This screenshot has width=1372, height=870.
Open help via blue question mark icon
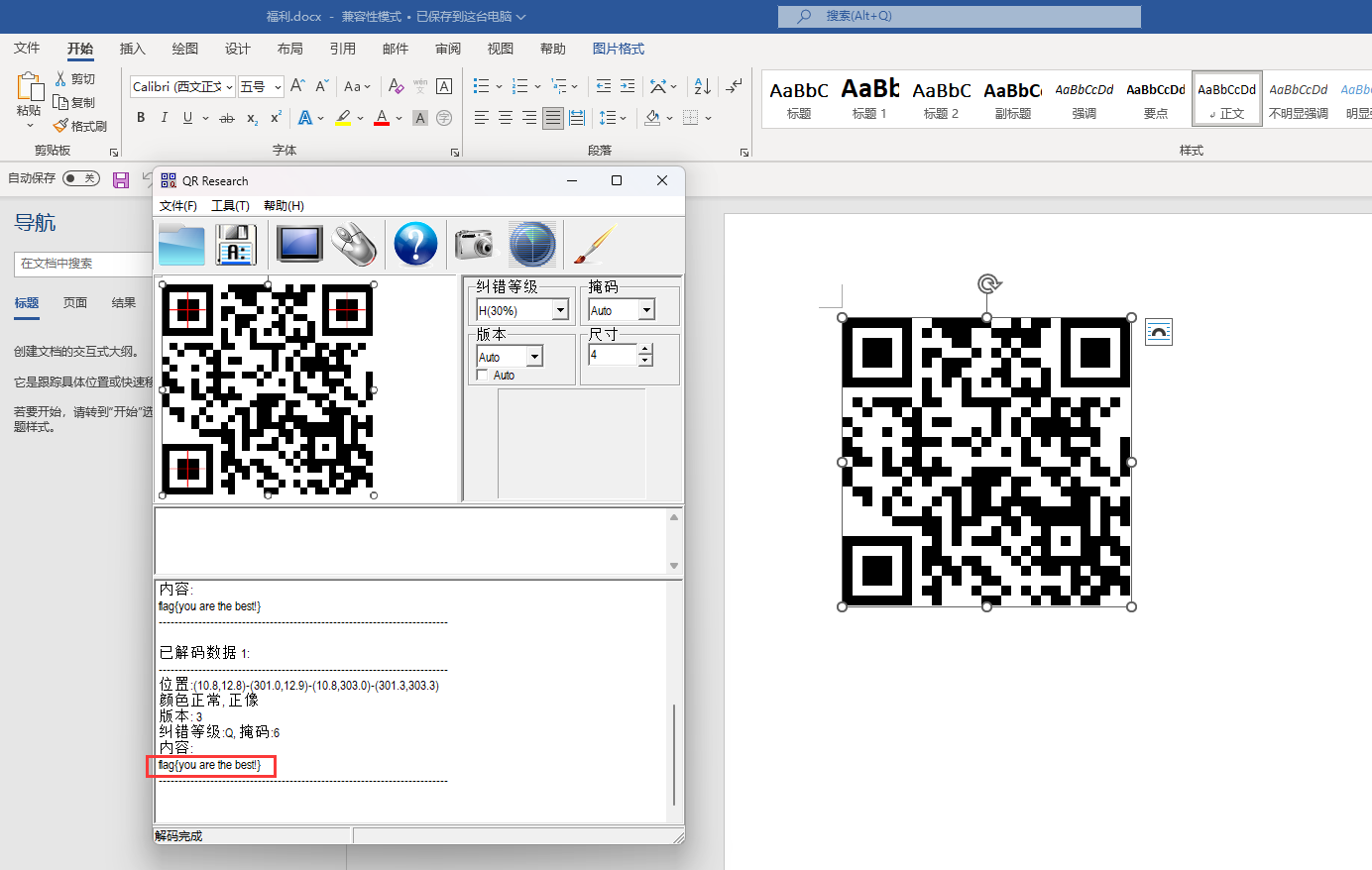(x=415, y=244)
